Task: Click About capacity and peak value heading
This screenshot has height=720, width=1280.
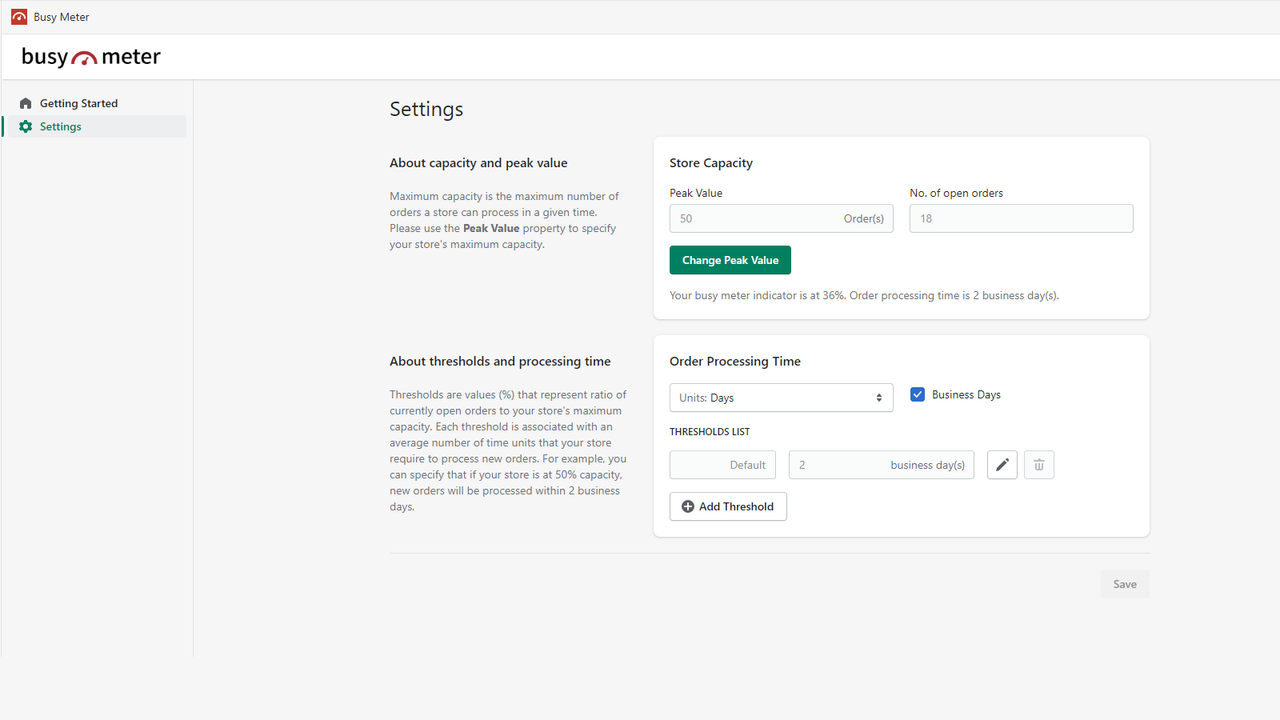Action: 478,163
